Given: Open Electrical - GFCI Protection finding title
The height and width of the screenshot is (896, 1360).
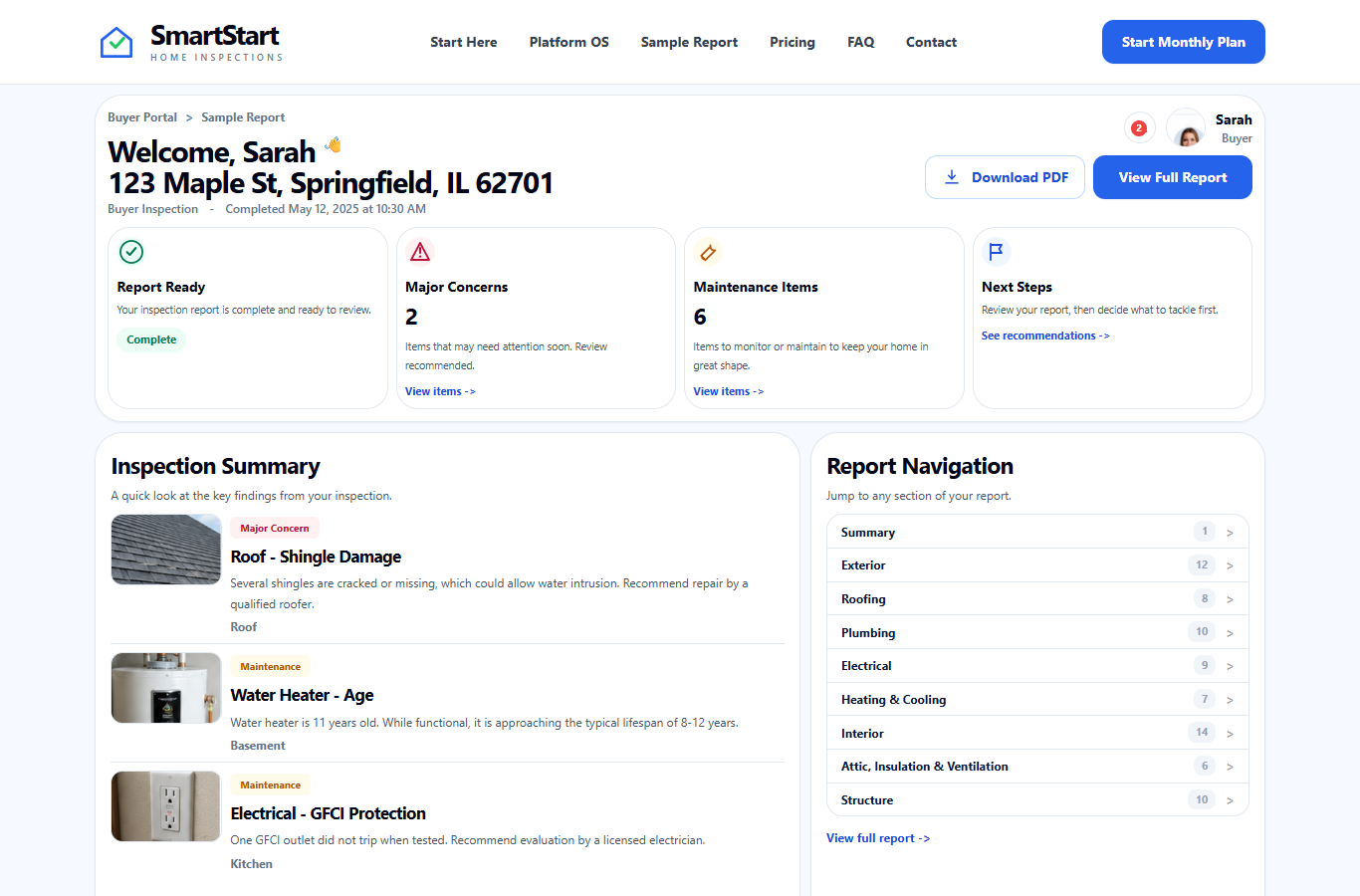Looking at the screenshot, I should tap(328, 813).
